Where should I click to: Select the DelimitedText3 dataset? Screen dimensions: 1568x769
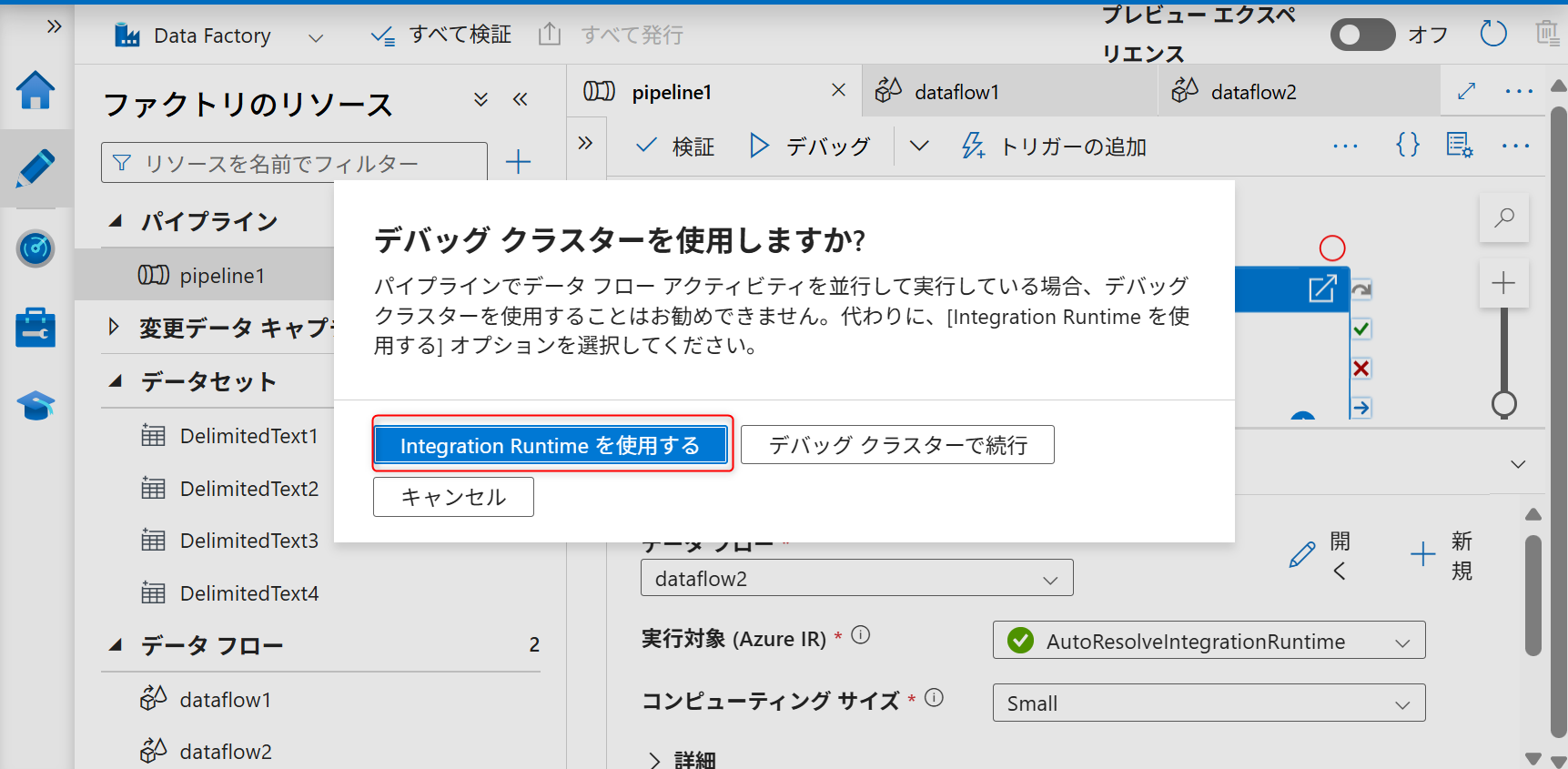[248, 541]
